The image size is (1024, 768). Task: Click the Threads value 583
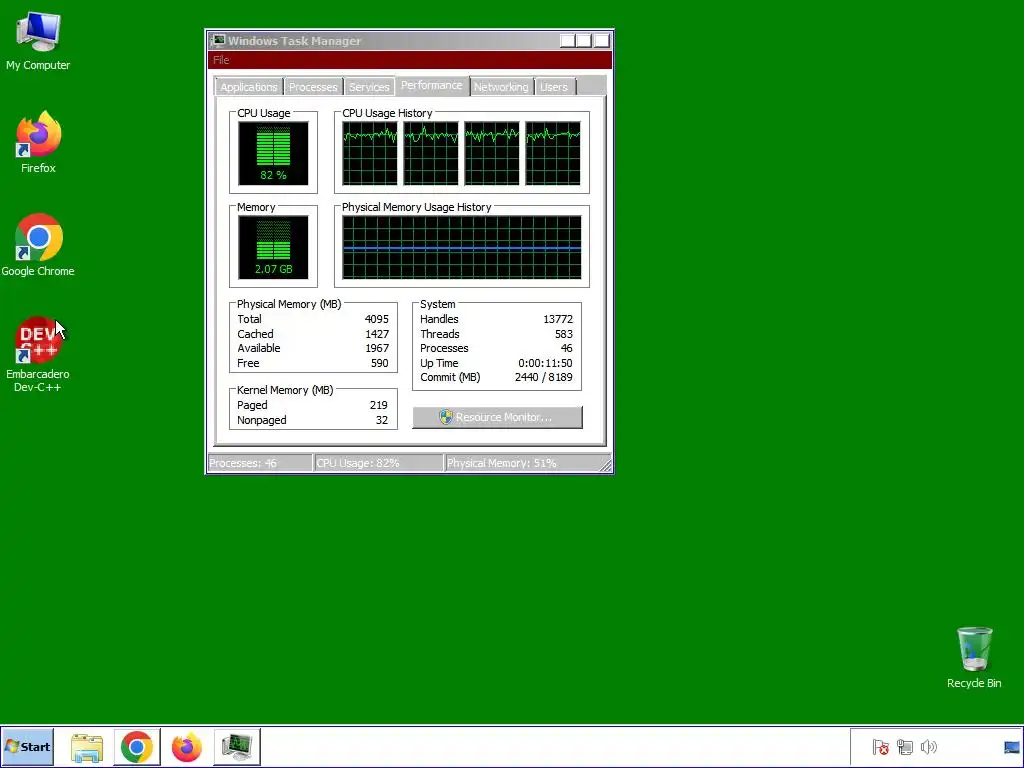[x=564, y=334]
